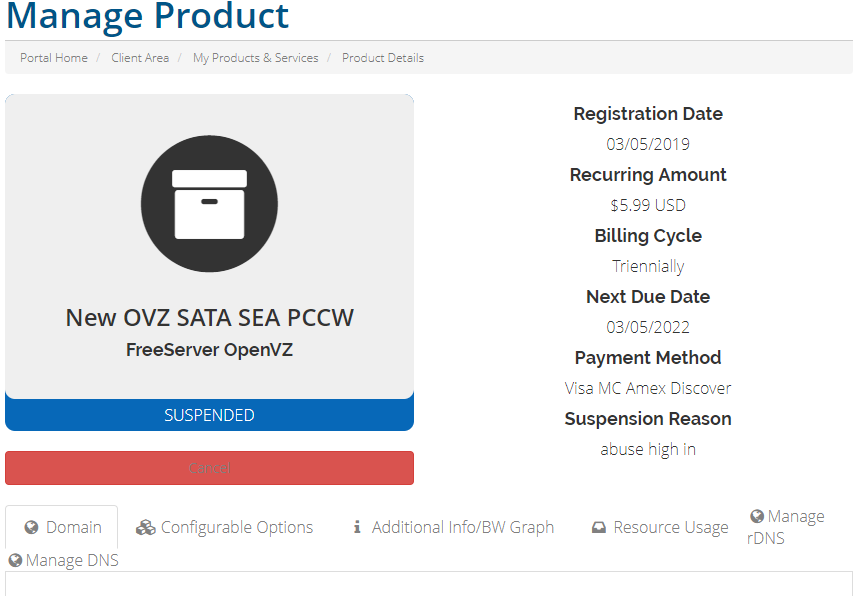Click the globe icon beside Manage DNS
Viewport: 860px width, 596px height.
point(15,561)
